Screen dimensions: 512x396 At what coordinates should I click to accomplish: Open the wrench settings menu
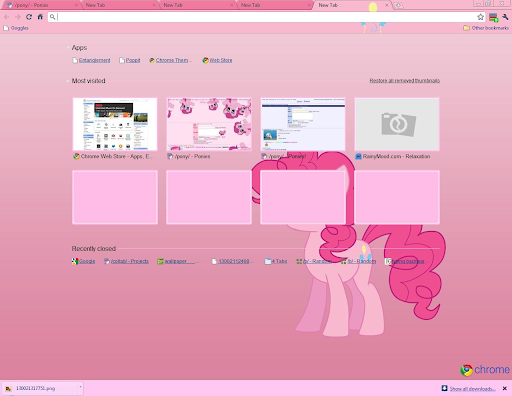[505, 17]
